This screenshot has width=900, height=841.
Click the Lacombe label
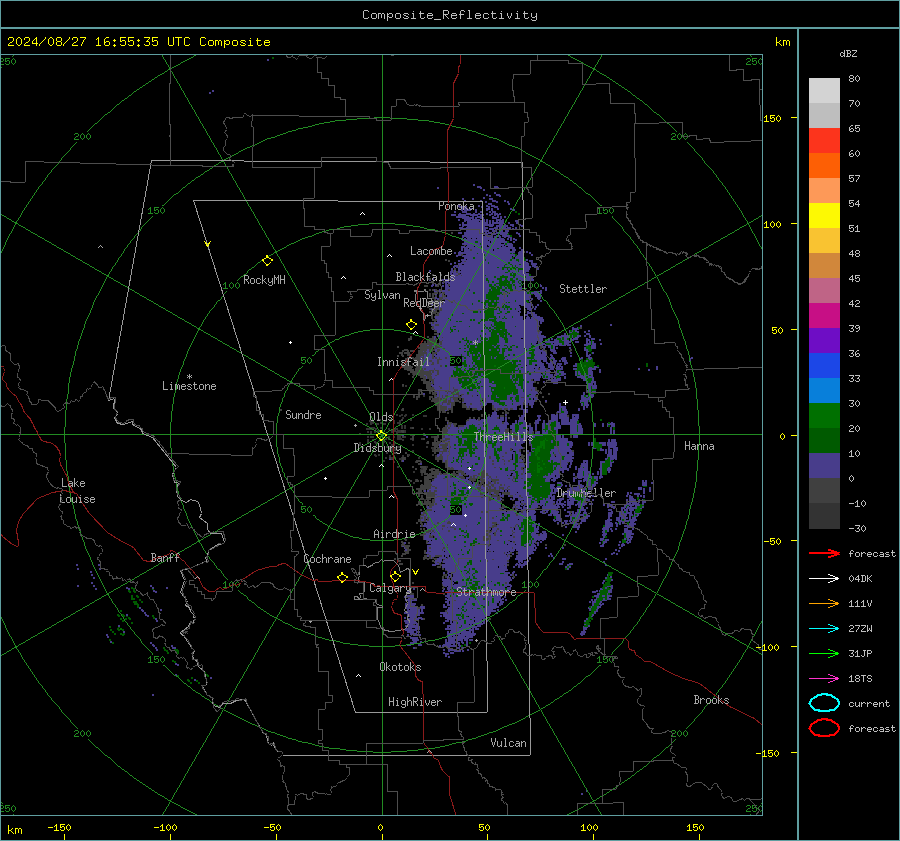[x=431, y=251]
